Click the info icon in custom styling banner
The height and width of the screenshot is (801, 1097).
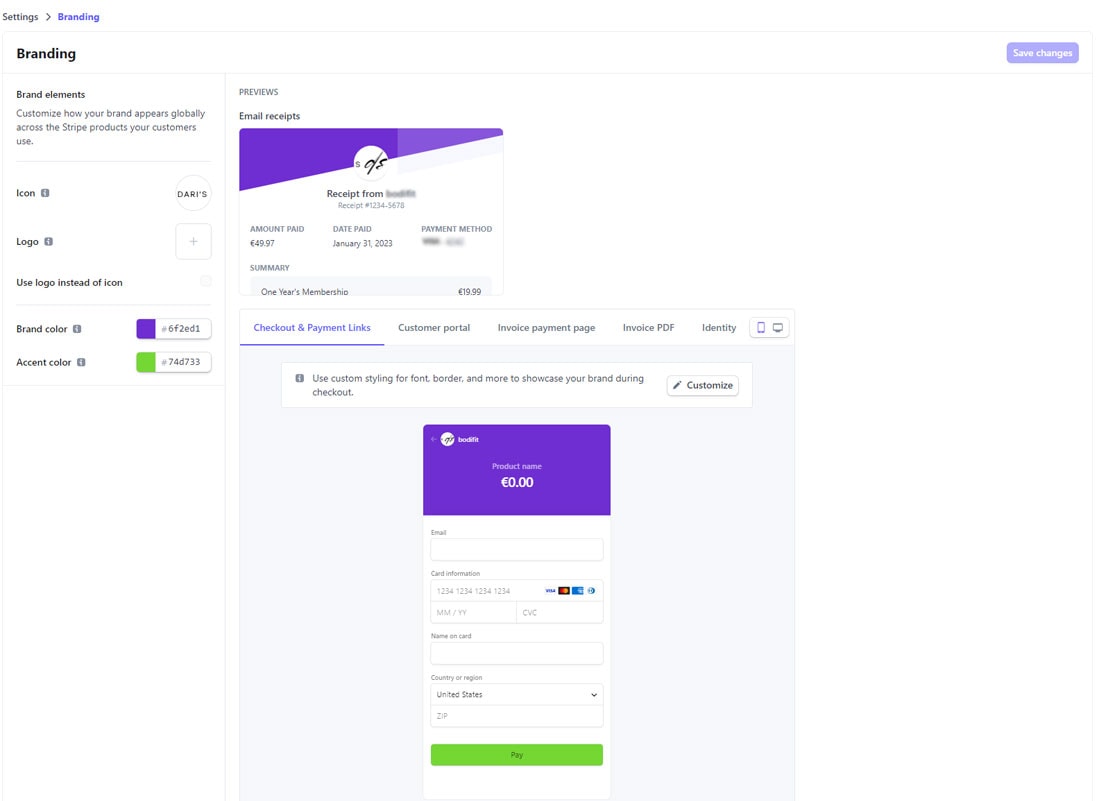click(x=299, y=378)
